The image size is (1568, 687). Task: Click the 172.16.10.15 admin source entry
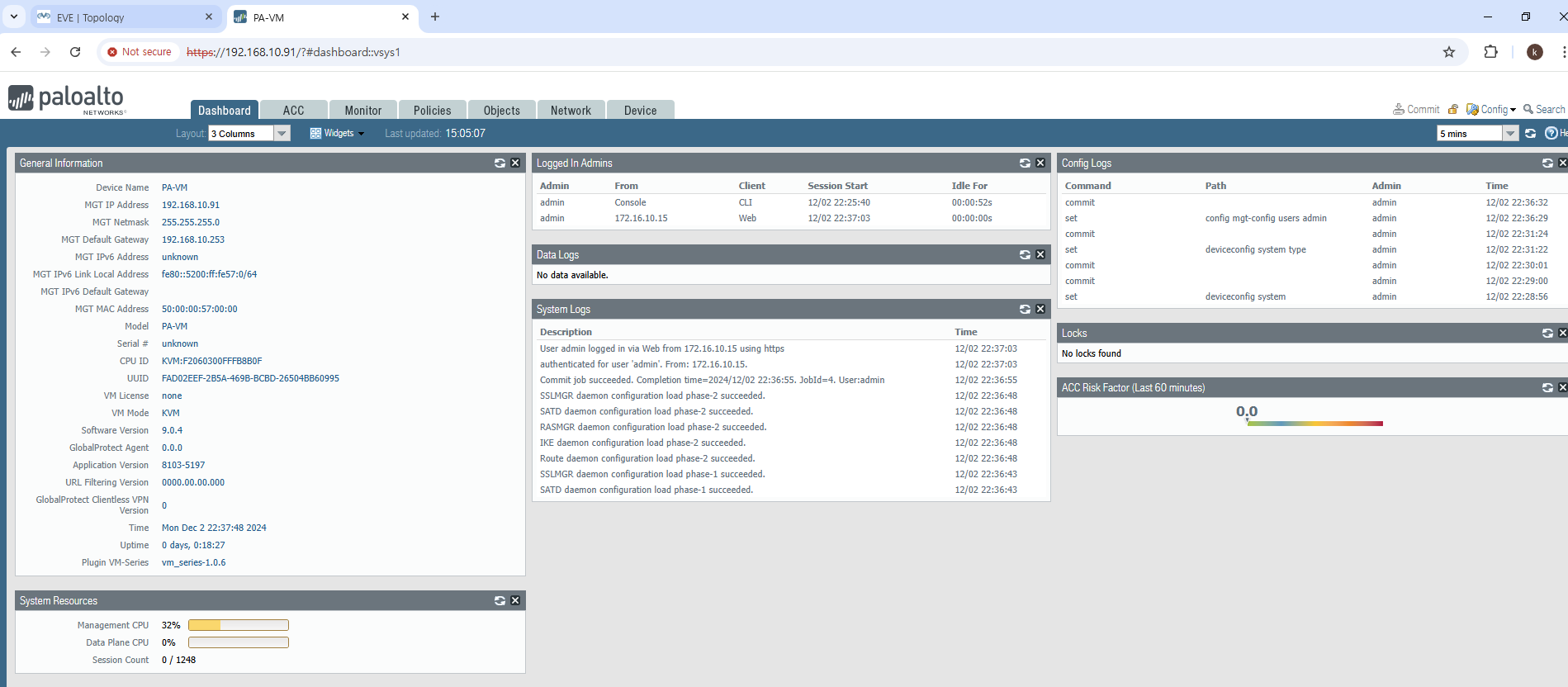[x=641, y=218]
